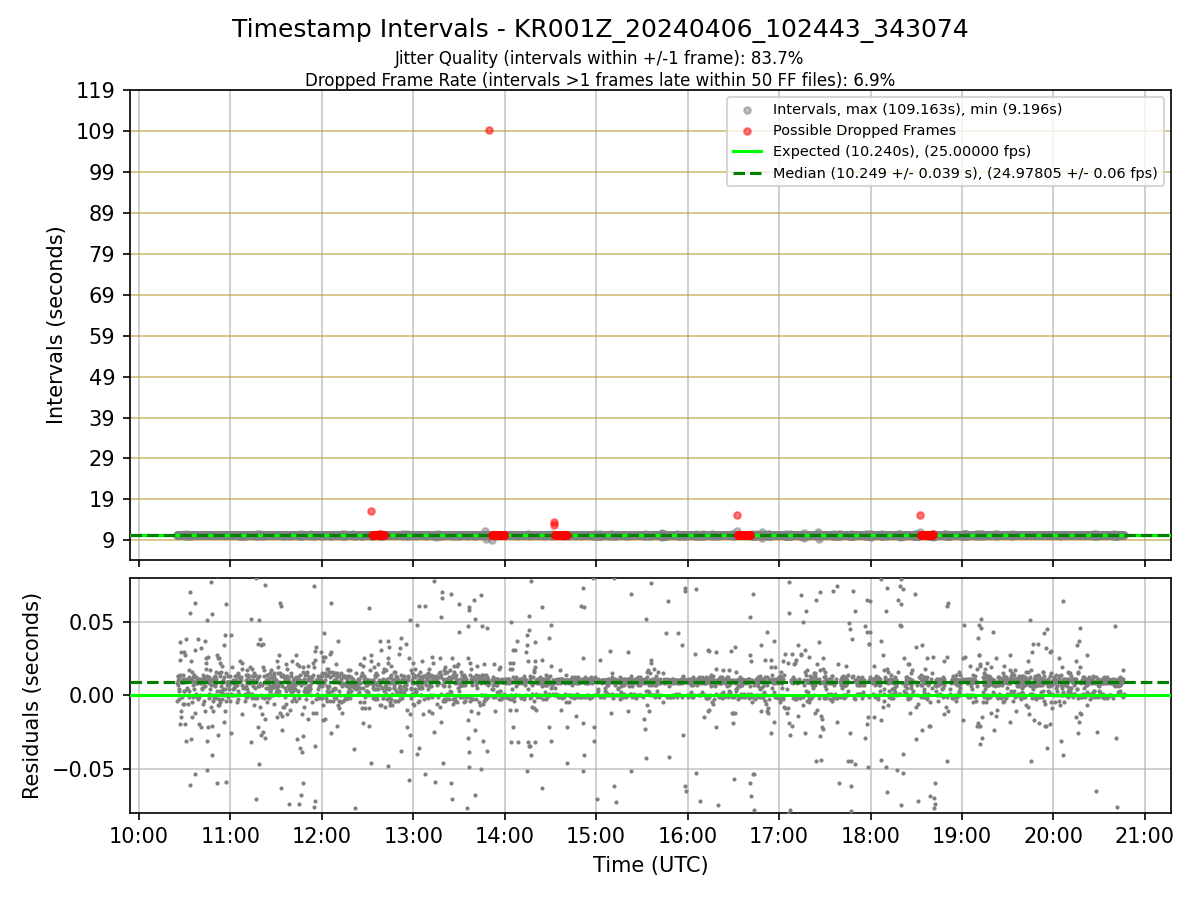The width and height of the screenshot is (1200, 900).
Task: Select the Dropped Frame Rate 6.9% subtitle
Action: [599, 80]
